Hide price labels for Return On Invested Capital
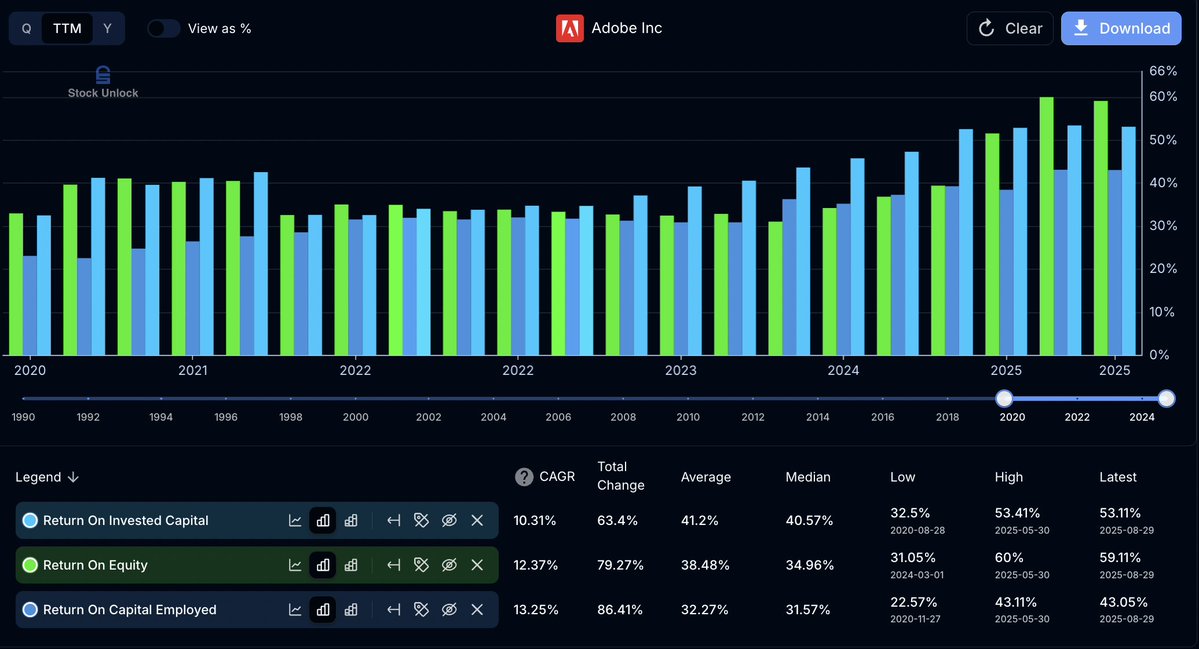The image size is (1199, 649). [x=421, y=520]
